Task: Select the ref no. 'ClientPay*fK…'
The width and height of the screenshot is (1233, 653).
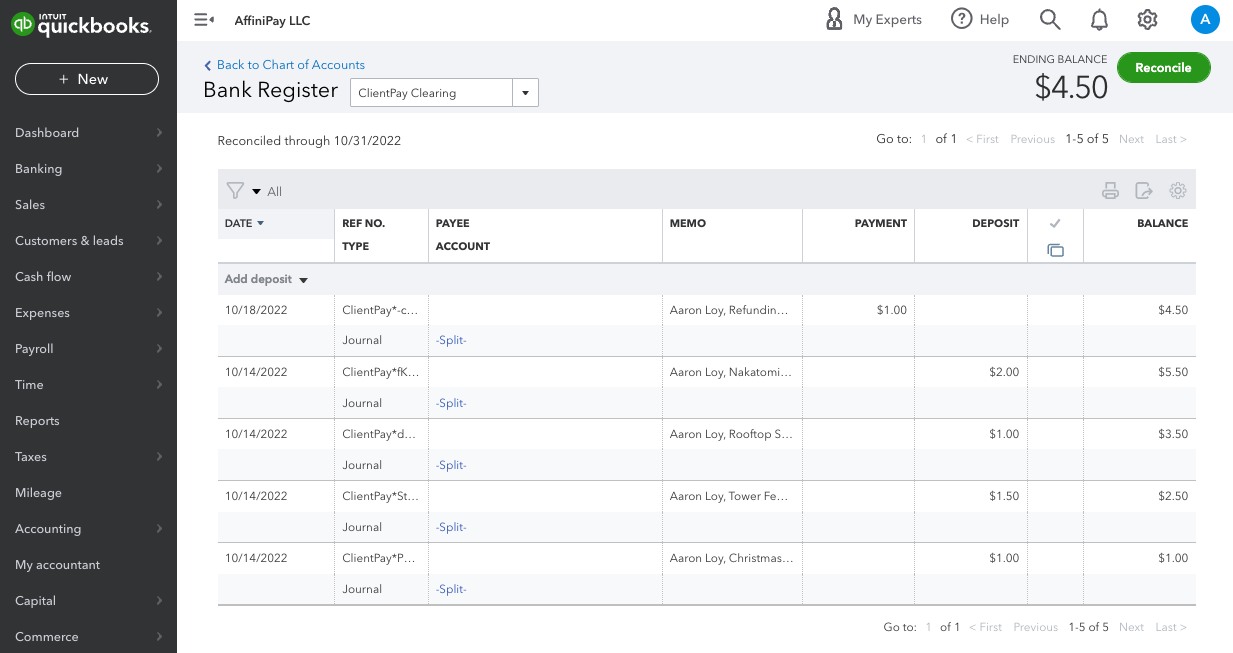Action: [381, 372]
